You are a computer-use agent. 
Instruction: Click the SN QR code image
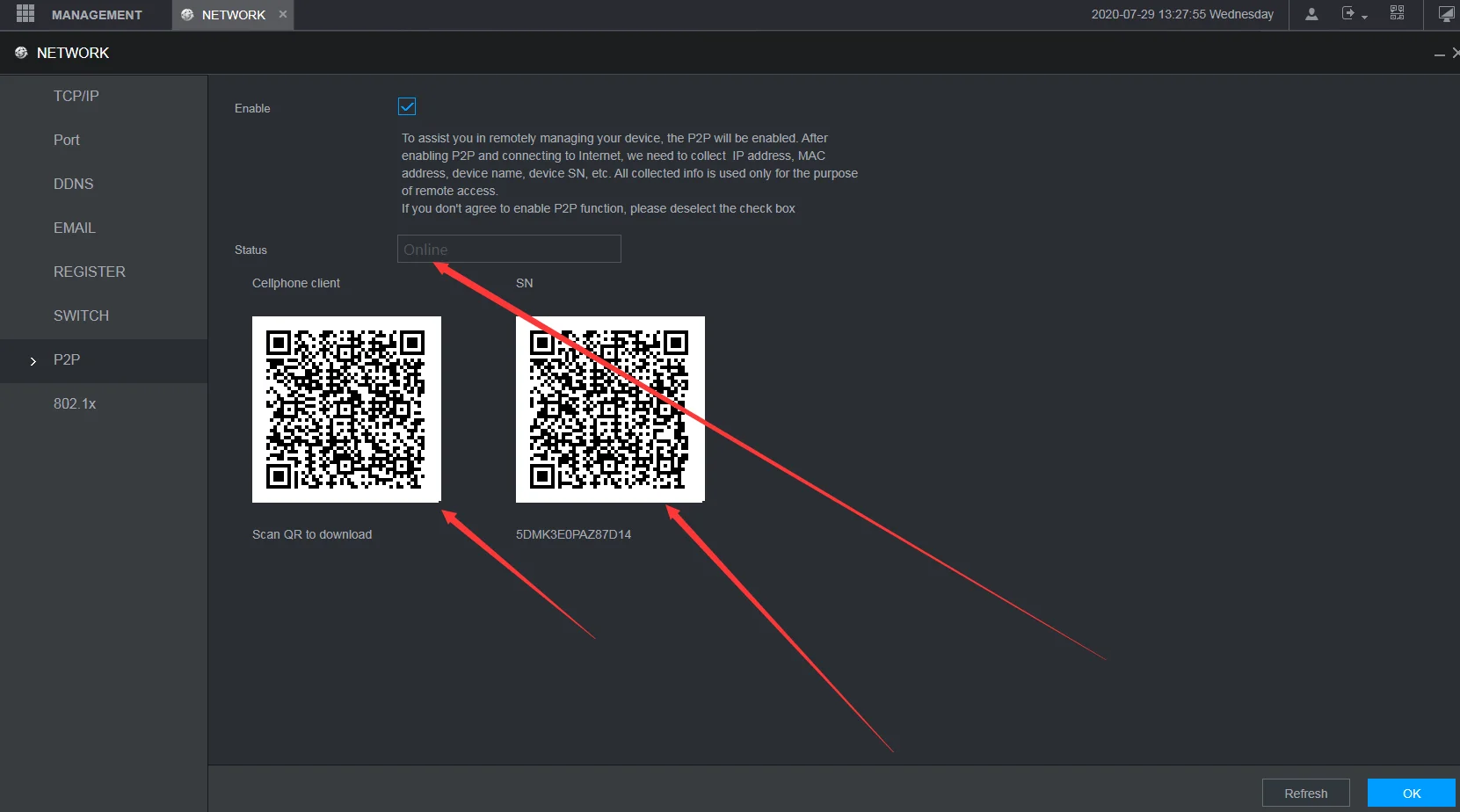coord(610,410)
